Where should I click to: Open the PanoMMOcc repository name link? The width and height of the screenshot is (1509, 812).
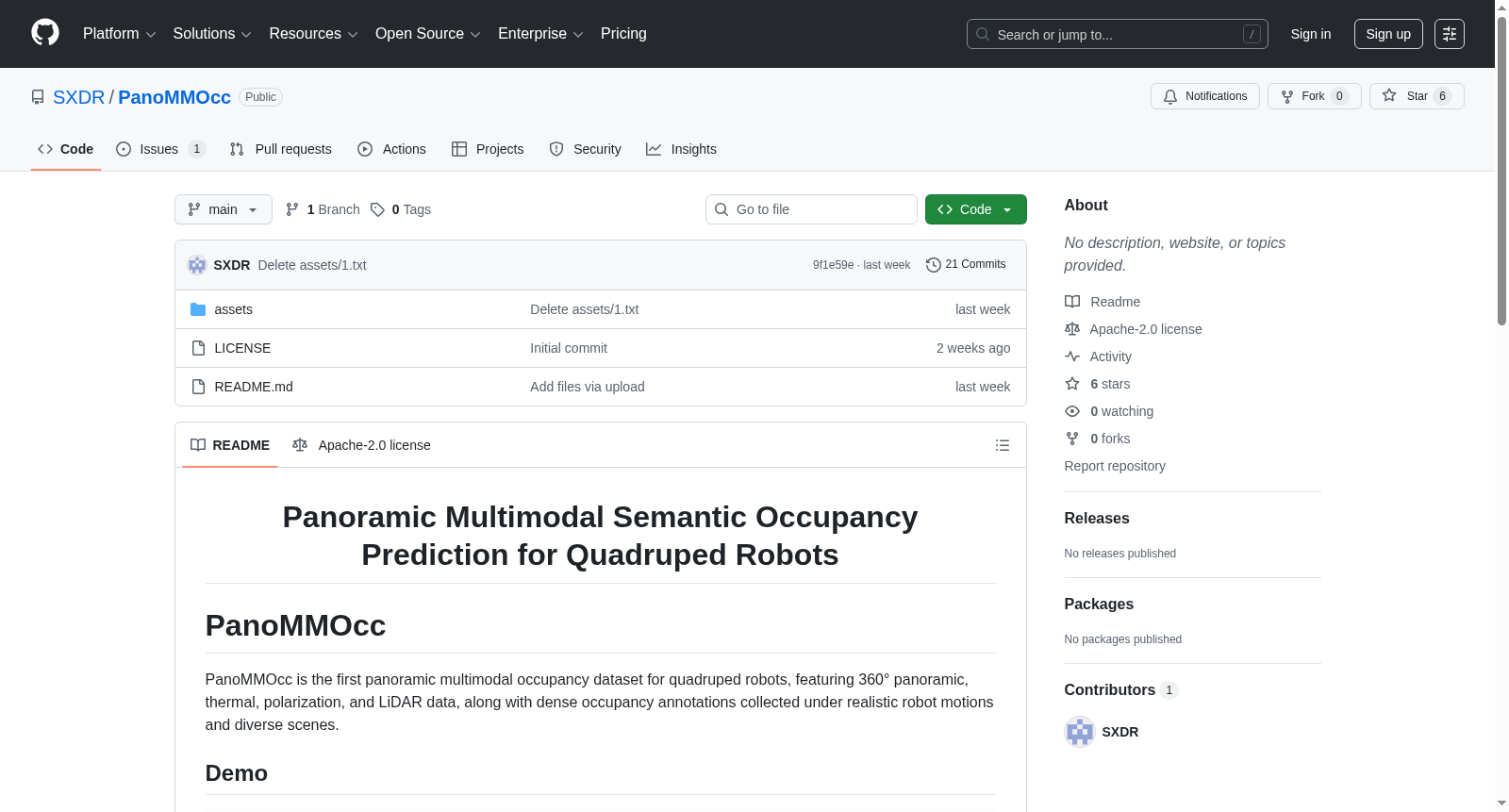point(174,97)
